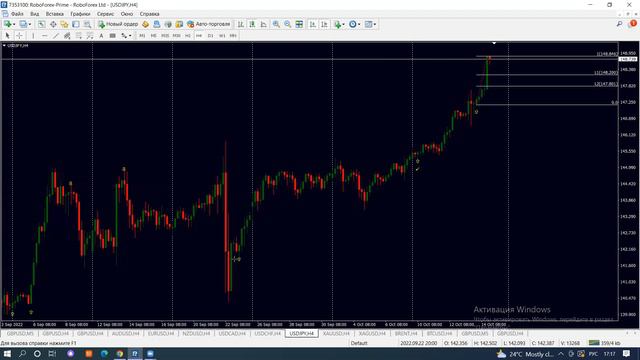Switch timeframe to H4
This screenshot has width=640, height=360.
click(199, 36)
